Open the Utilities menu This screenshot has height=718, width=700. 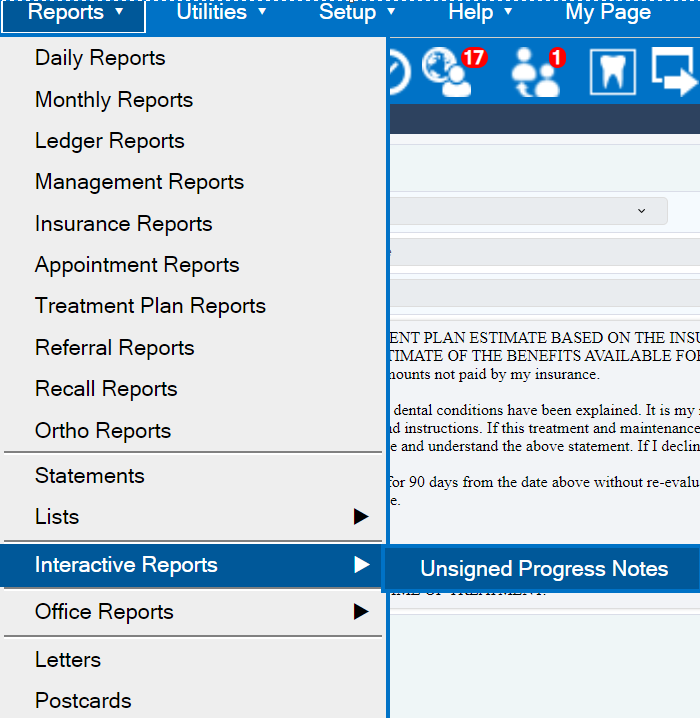[x=221, y=12]
